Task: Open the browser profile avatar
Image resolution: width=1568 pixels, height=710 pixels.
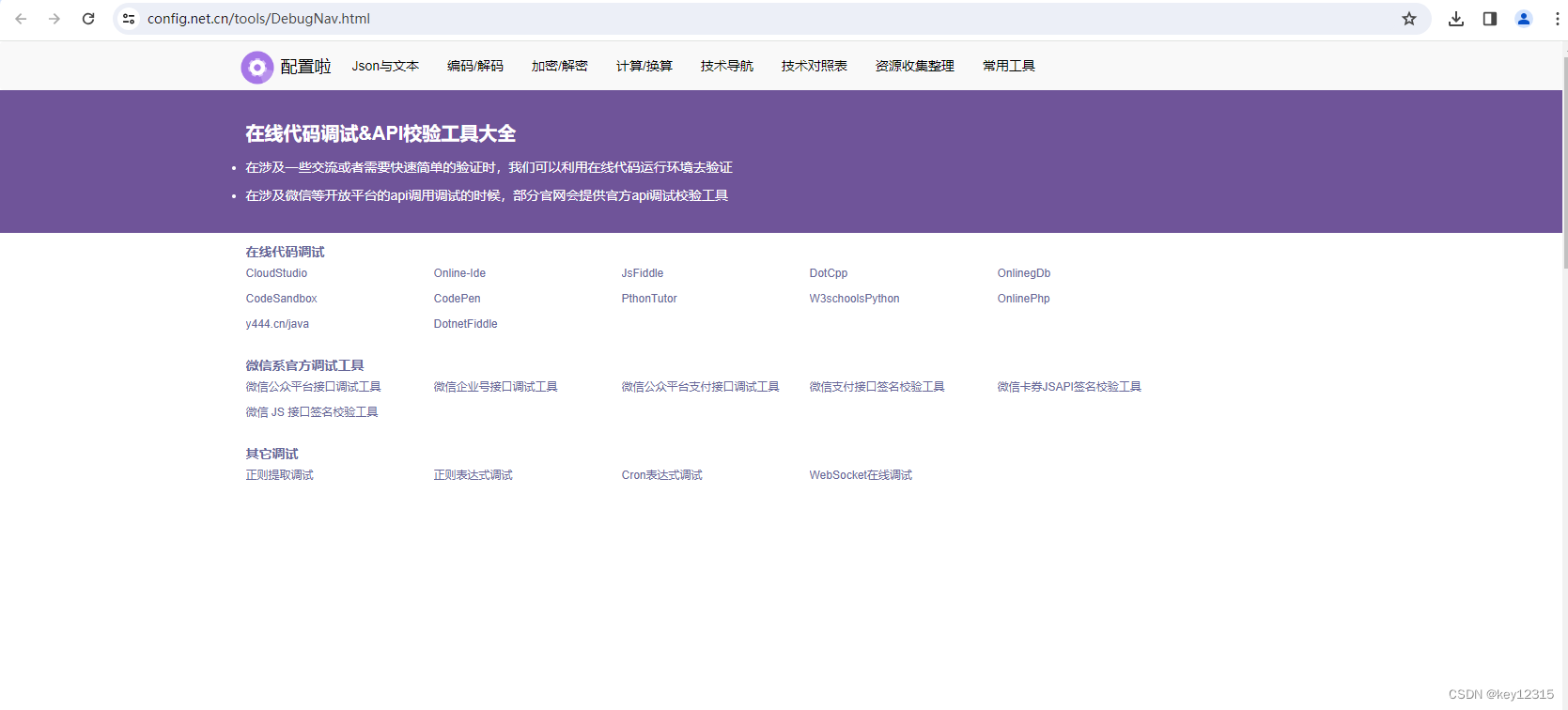Action: tap(1524, 19)
